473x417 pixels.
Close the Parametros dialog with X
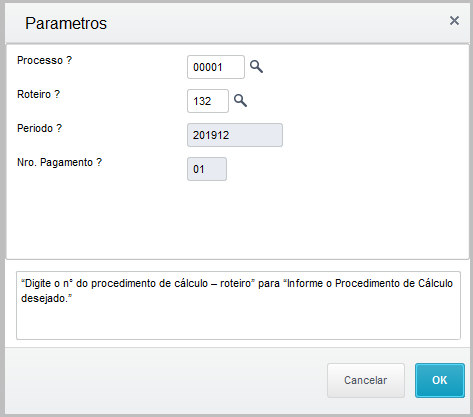pyautogui.click(x=454, y=21)
